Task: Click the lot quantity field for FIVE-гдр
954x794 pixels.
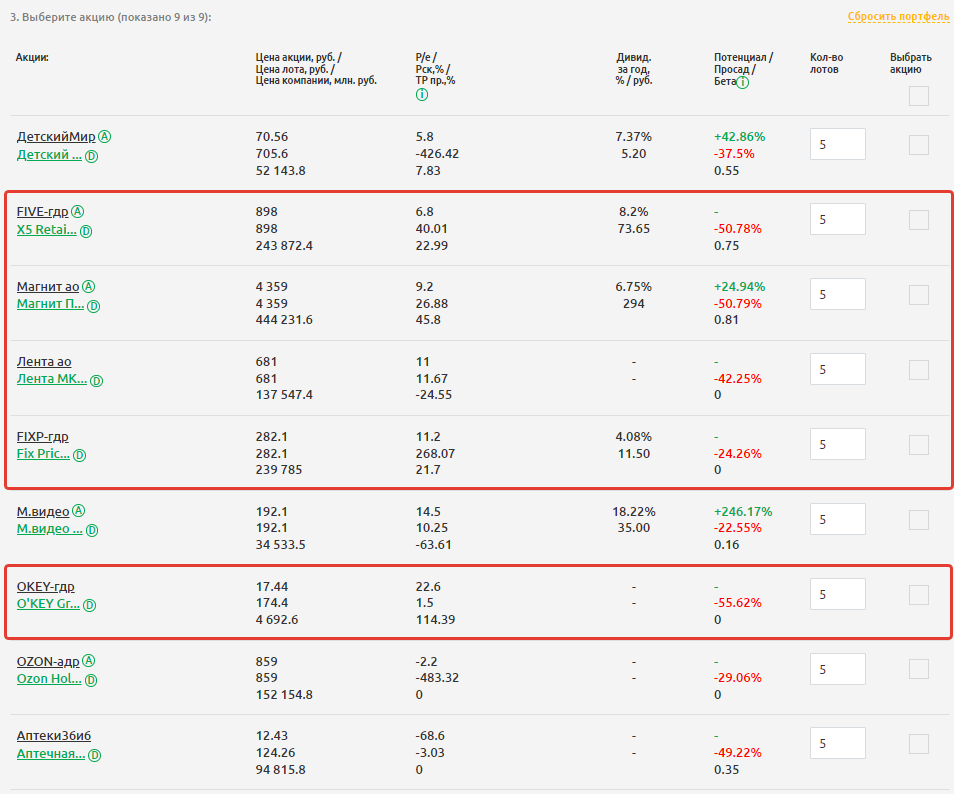Action: pyautogui.click(x=837, y=220)
